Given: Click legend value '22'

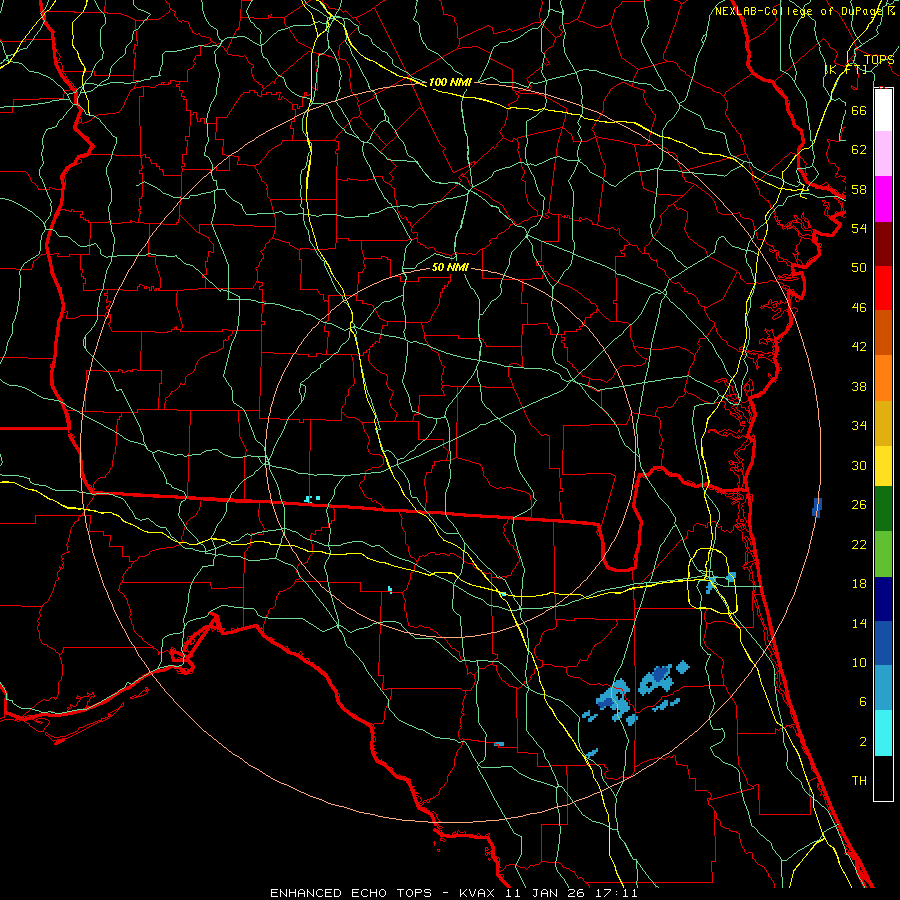Looking at the screenshot, I should coord(859,544).
